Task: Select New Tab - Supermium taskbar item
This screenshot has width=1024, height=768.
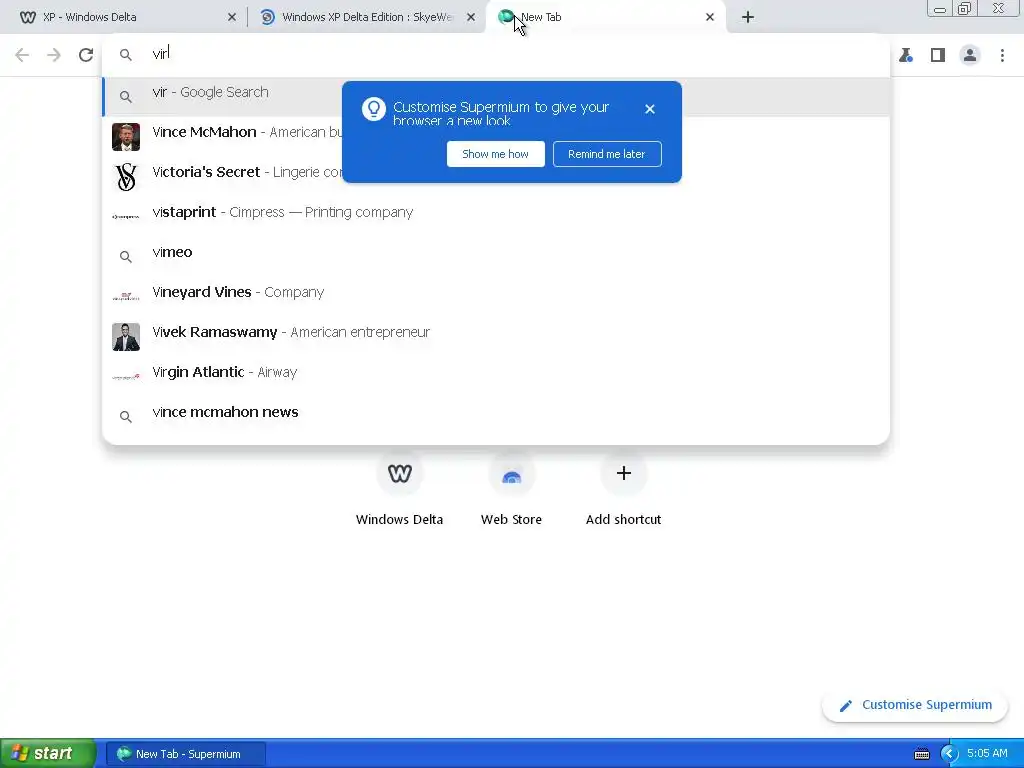Action: [x=186, y=754]
